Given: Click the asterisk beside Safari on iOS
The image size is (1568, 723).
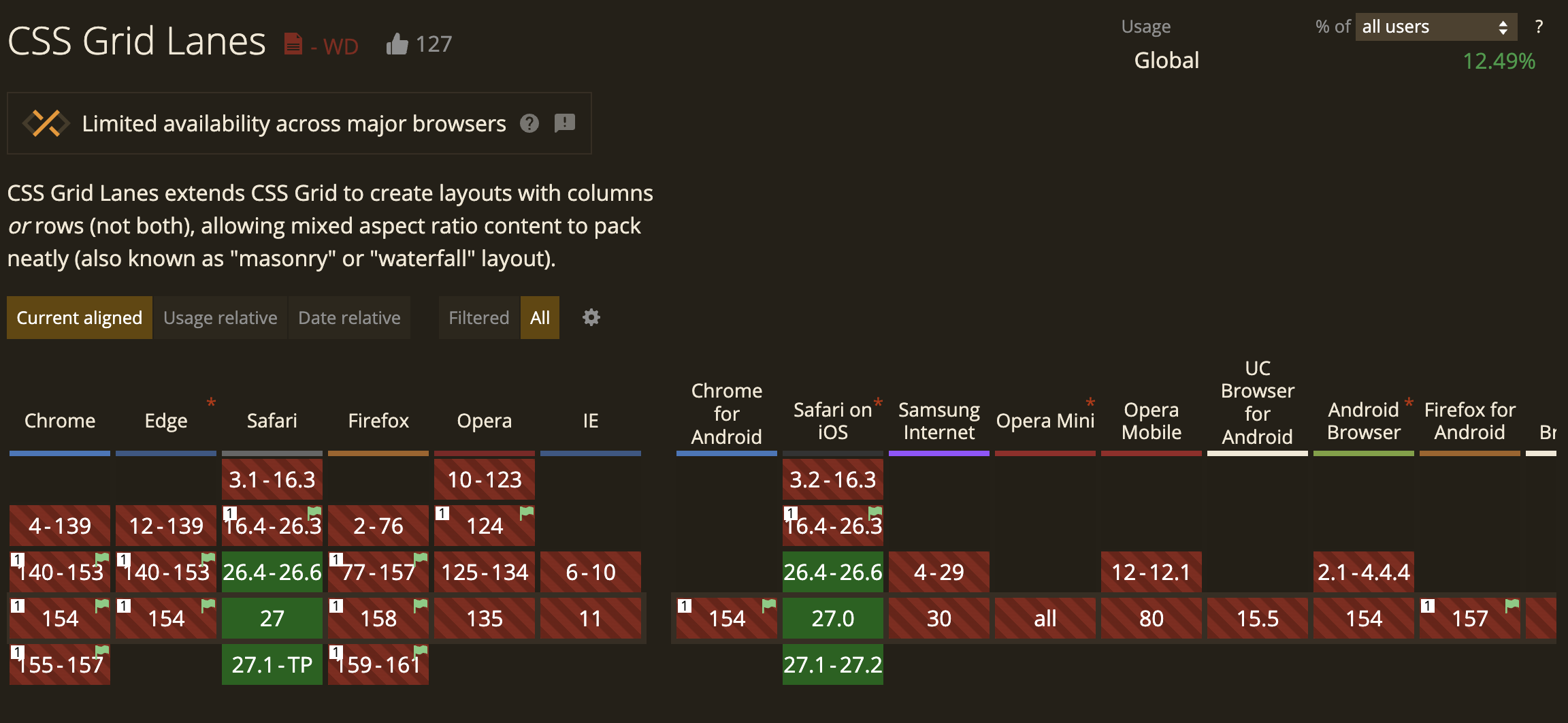Looking at the screenshot, I should (x=878, y=404).
